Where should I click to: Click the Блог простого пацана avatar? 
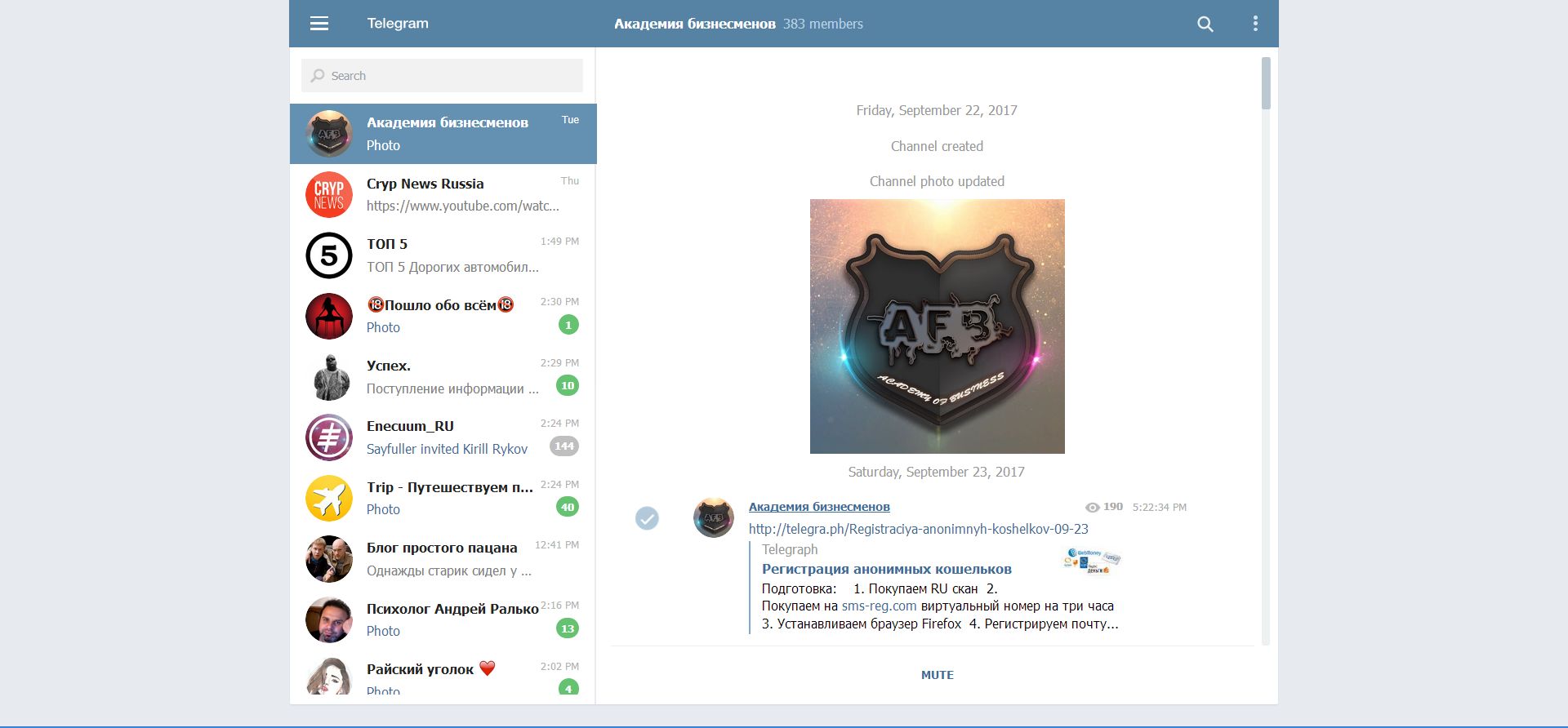[x=328, y=559]
